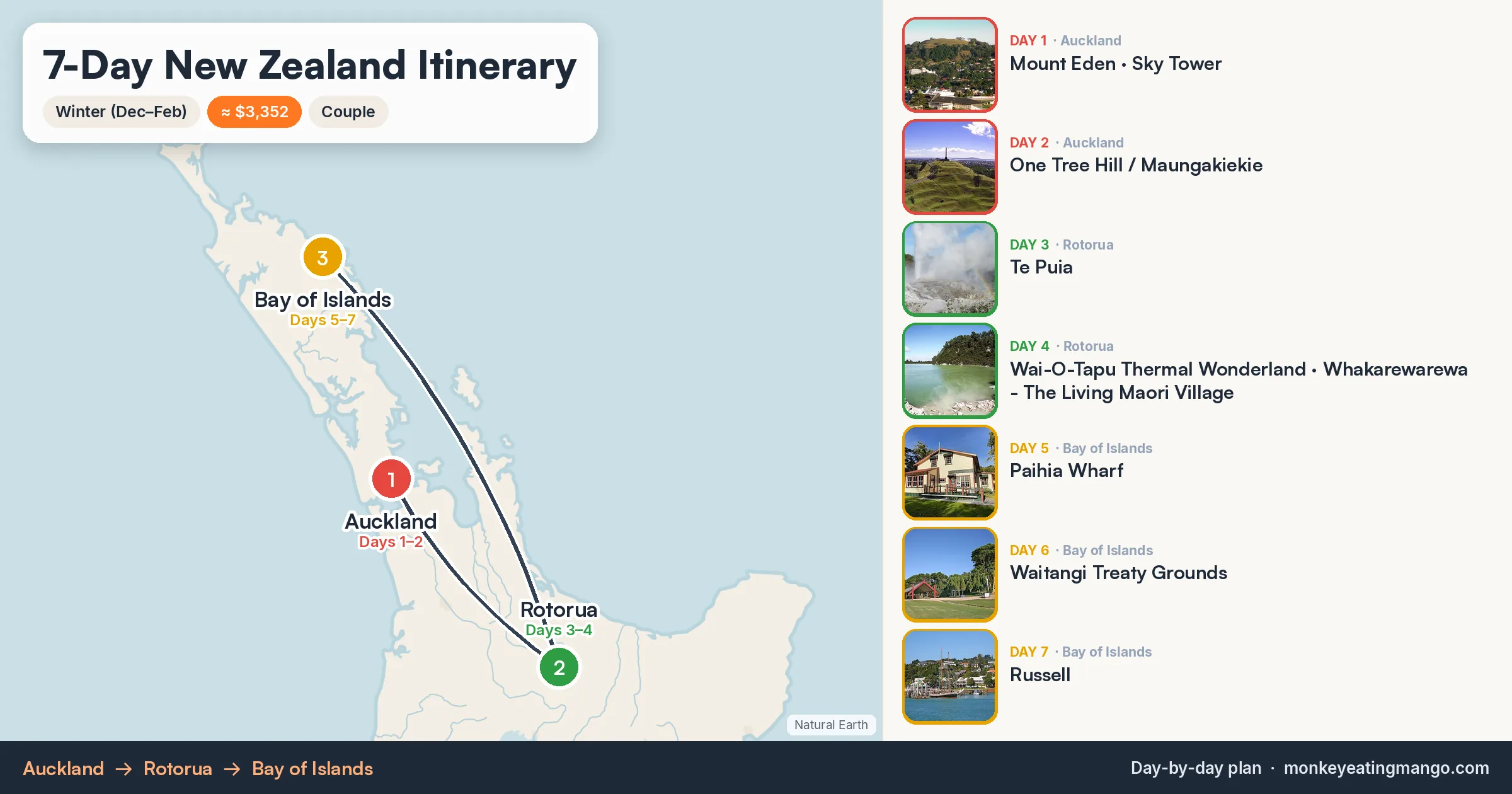1512x794 pixels.
Task: Open the Russell harbour photo thumbnail
Action: tap(950, 676)
